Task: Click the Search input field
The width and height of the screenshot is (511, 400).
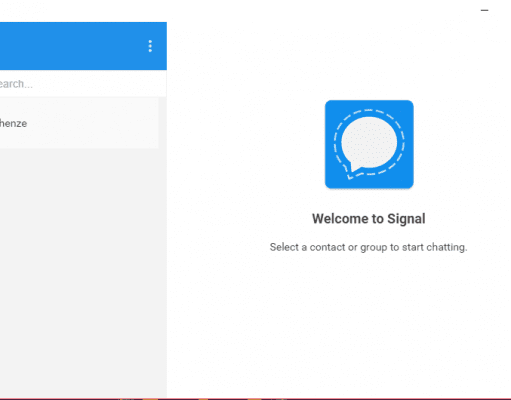Action: pos(83,84)
